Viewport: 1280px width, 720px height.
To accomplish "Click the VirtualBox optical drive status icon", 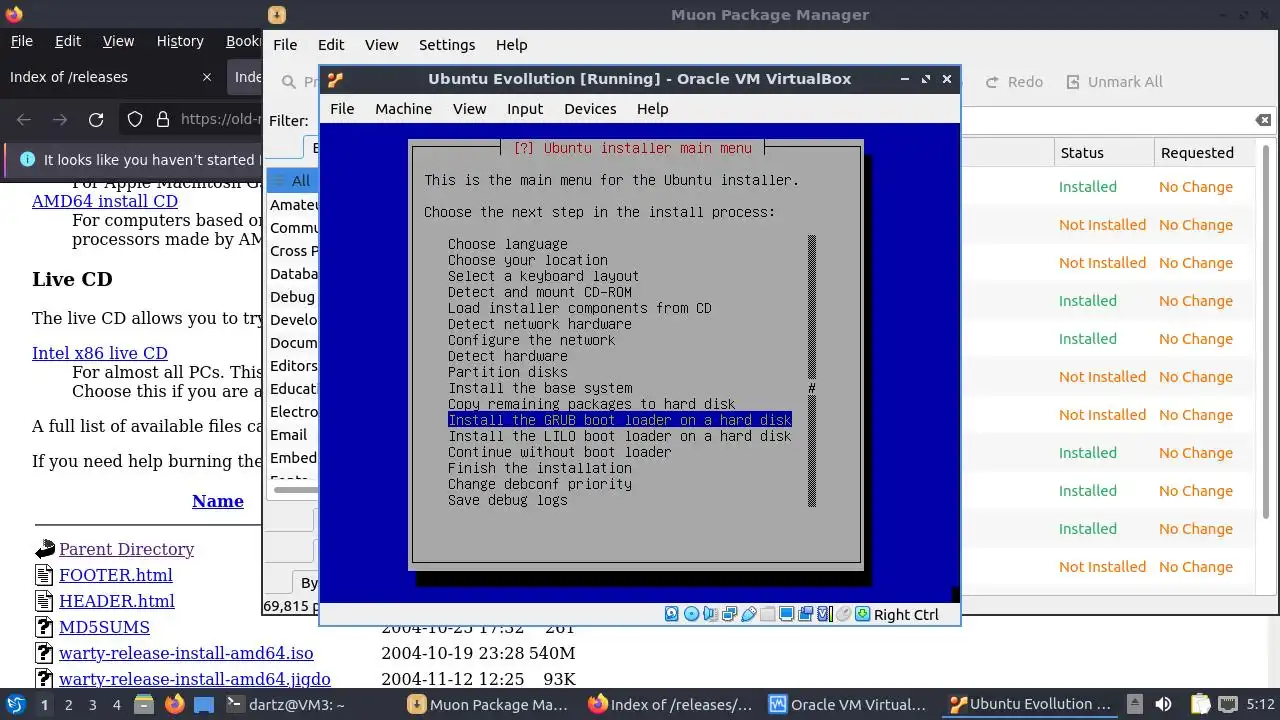I will [691, 614].
